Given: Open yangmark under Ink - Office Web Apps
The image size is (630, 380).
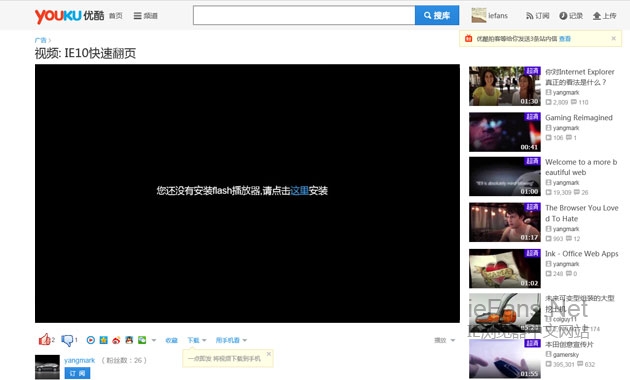Looking at the screenshot, I should coord(566,264).
